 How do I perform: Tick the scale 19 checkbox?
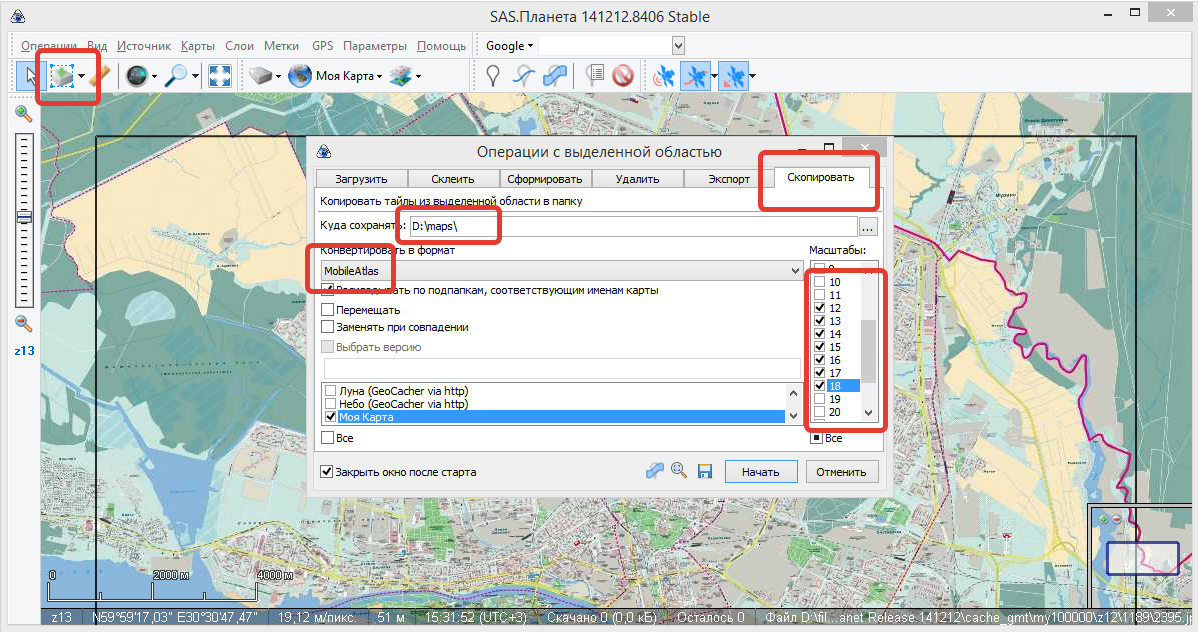[820, 399]
